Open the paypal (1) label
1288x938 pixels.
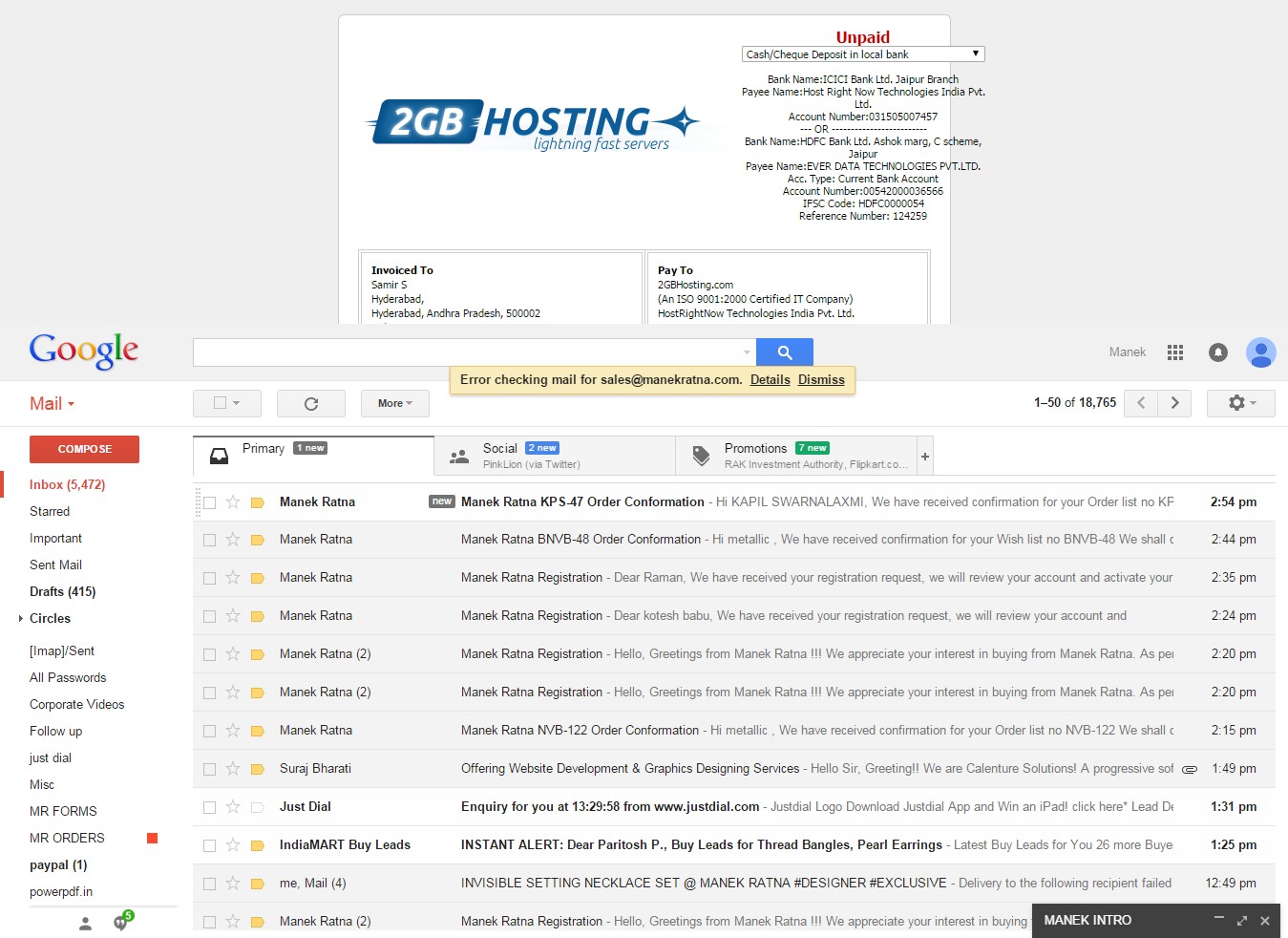pos(58,865)
